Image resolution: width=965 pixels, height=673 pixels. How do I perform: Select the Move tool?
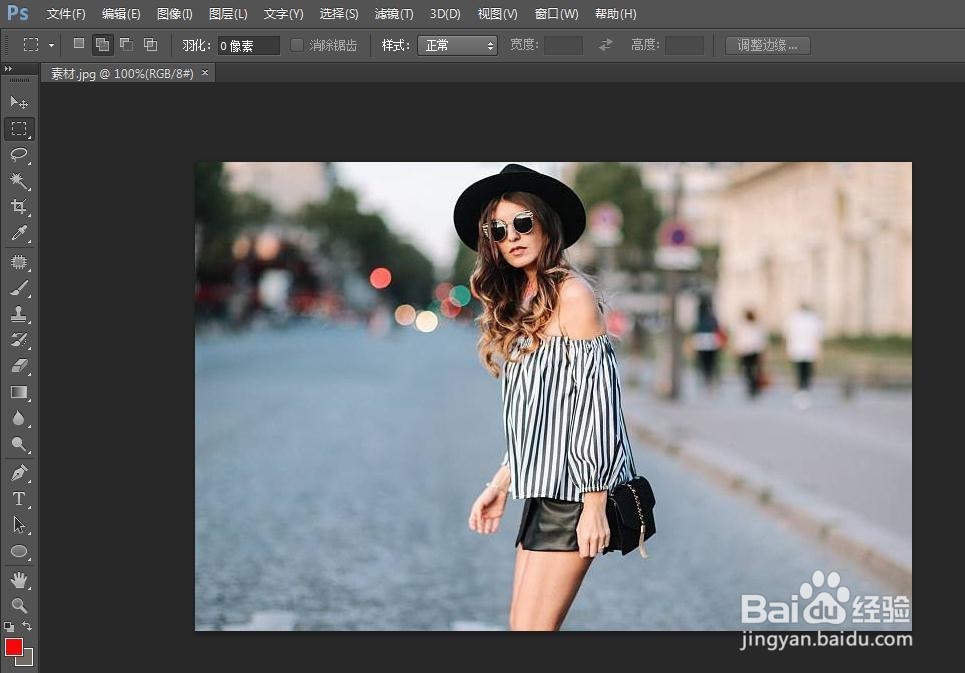click(19, 102)
